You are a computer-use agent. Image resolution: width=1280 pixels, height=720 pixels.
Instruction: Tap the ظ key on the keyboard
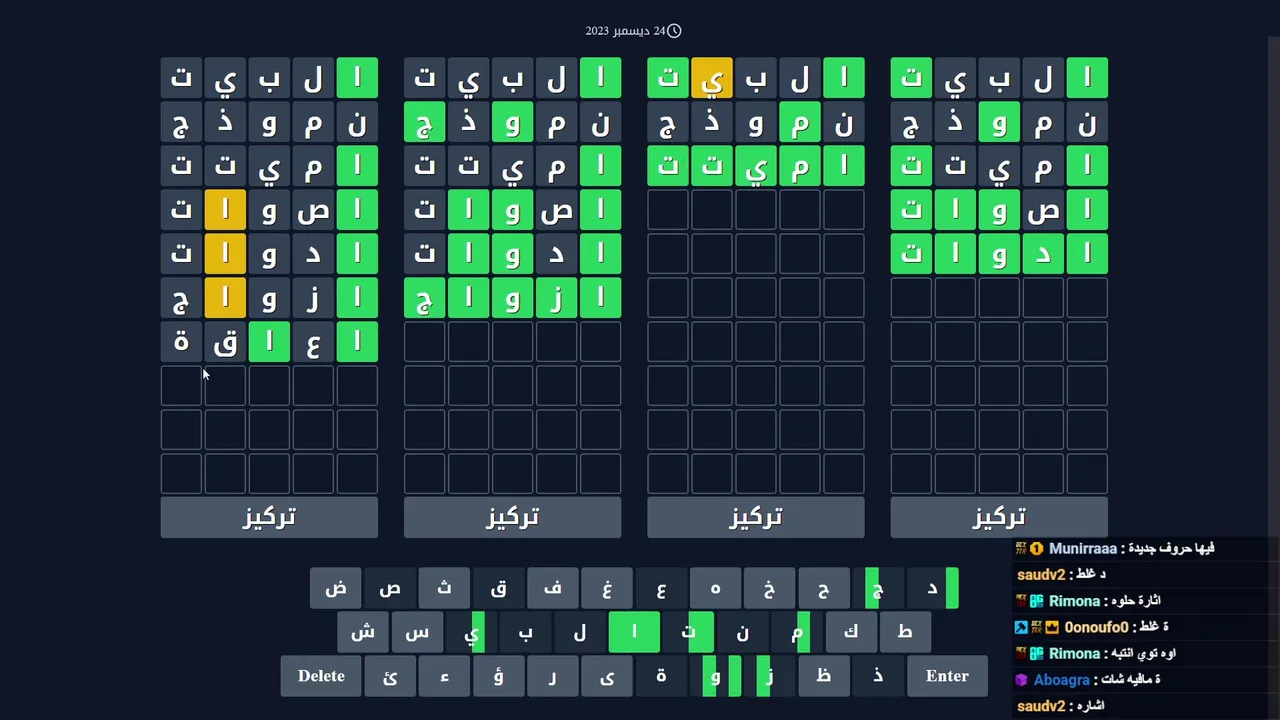click(x=823, y=676)
